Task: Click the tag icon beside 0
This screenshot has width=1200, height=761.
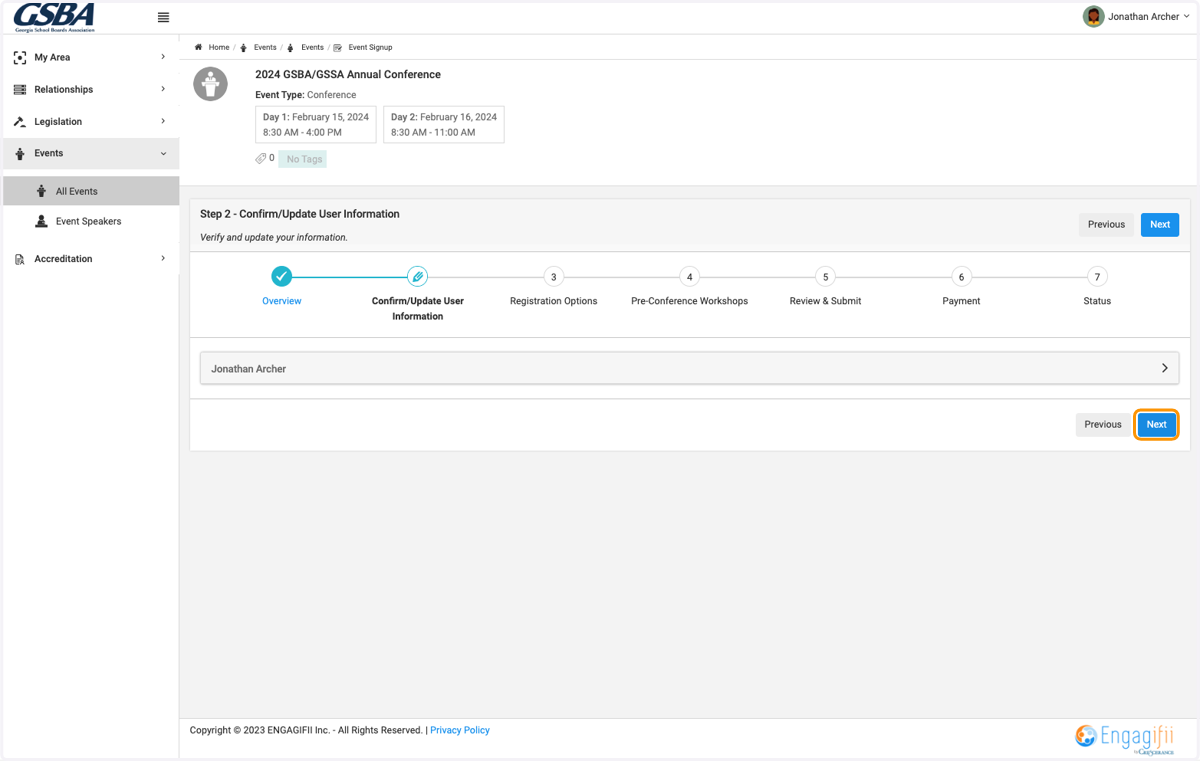Action: point(260,158)
